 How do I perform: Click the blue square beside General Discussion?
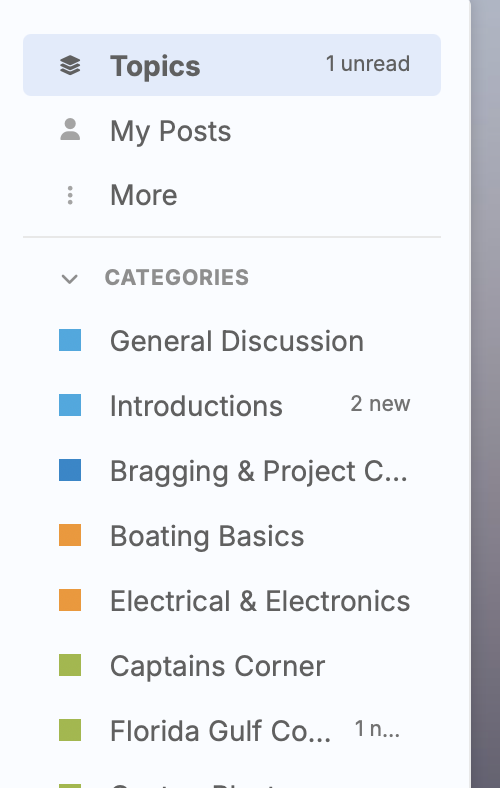[x=70, y=340]
